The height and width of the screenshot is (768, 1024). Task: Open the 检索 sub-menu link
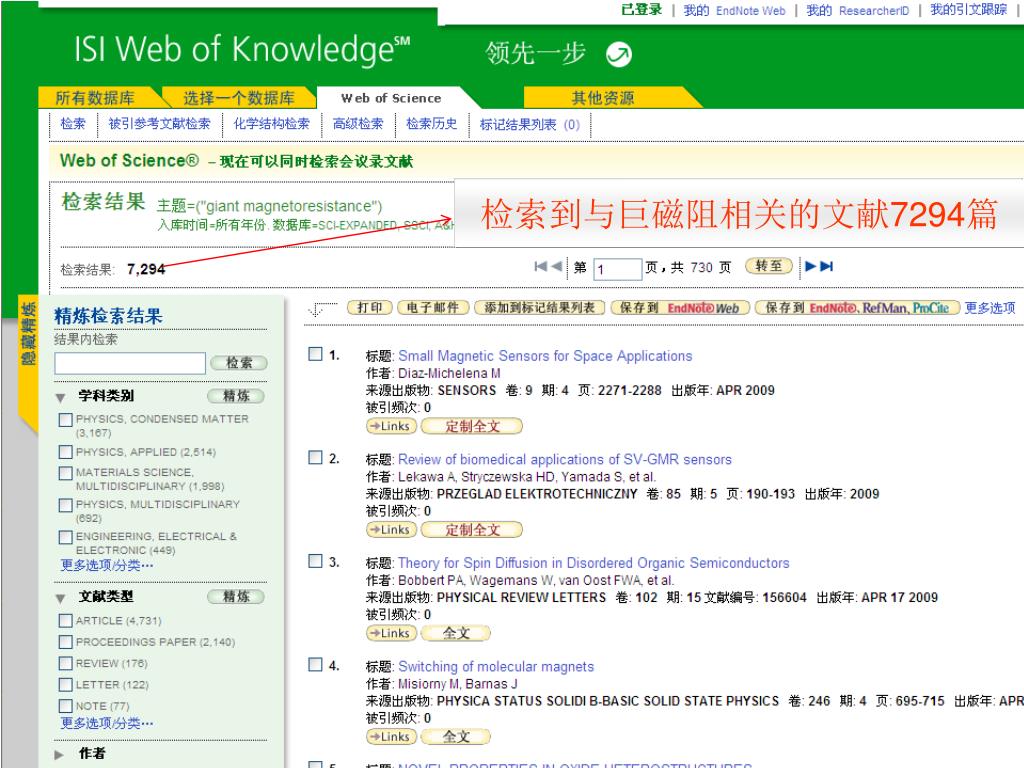(x=73, y=124)
